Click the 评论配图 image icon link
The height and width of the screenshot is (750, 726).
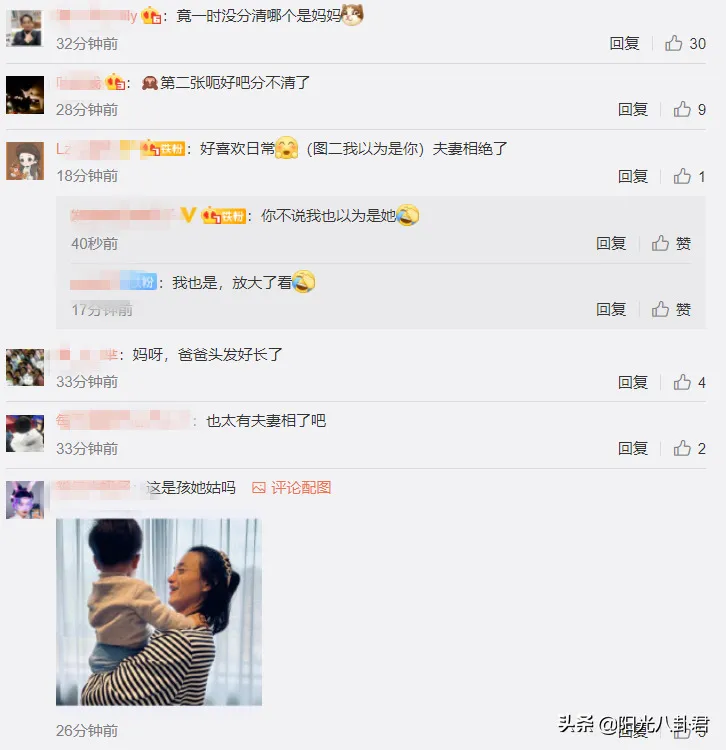tap(291, 487)
